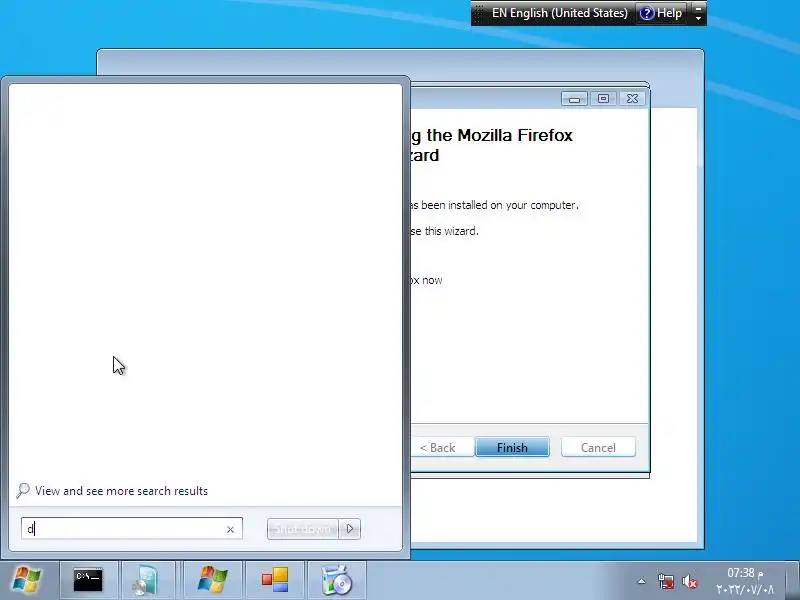Click "View and see more search results"
The width and height of the screenshot is (800, 600).
point(121,491)
